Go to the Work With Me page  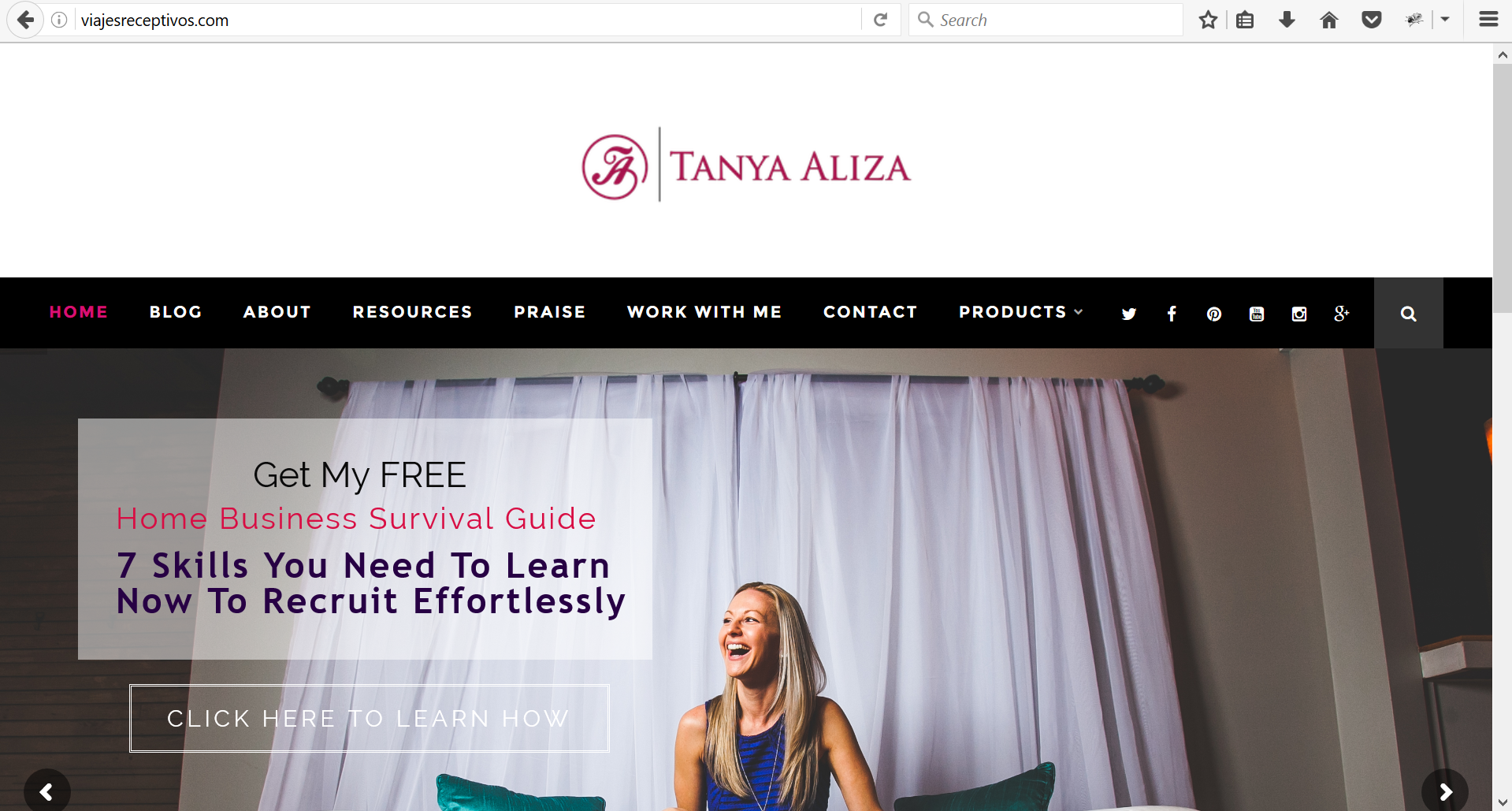[x=704, y=312]
